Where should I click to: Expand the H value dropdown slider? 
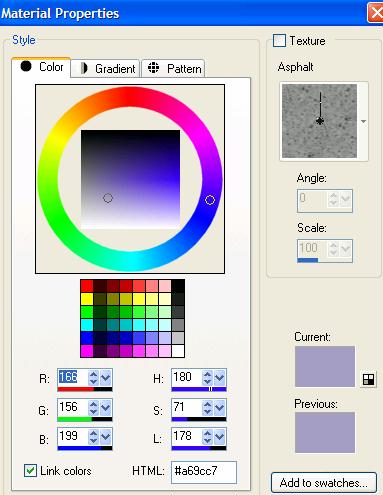tap(220, 378)
